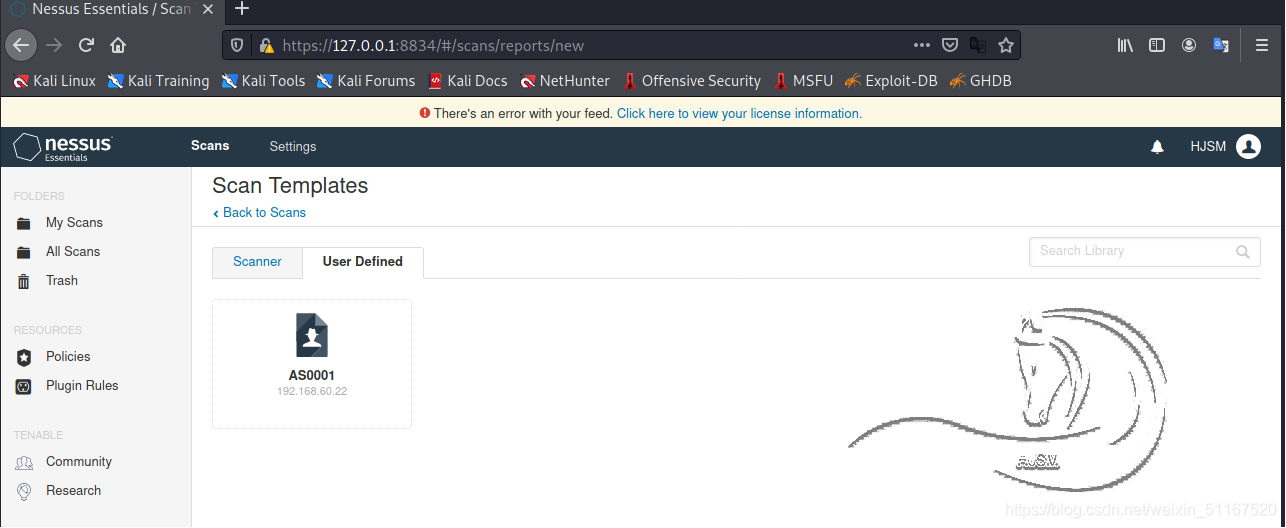Image resolution: width=1286 pixels, height=528 pixels.
Task: Bookmark this page with star icon
Action: [1006, 45]
